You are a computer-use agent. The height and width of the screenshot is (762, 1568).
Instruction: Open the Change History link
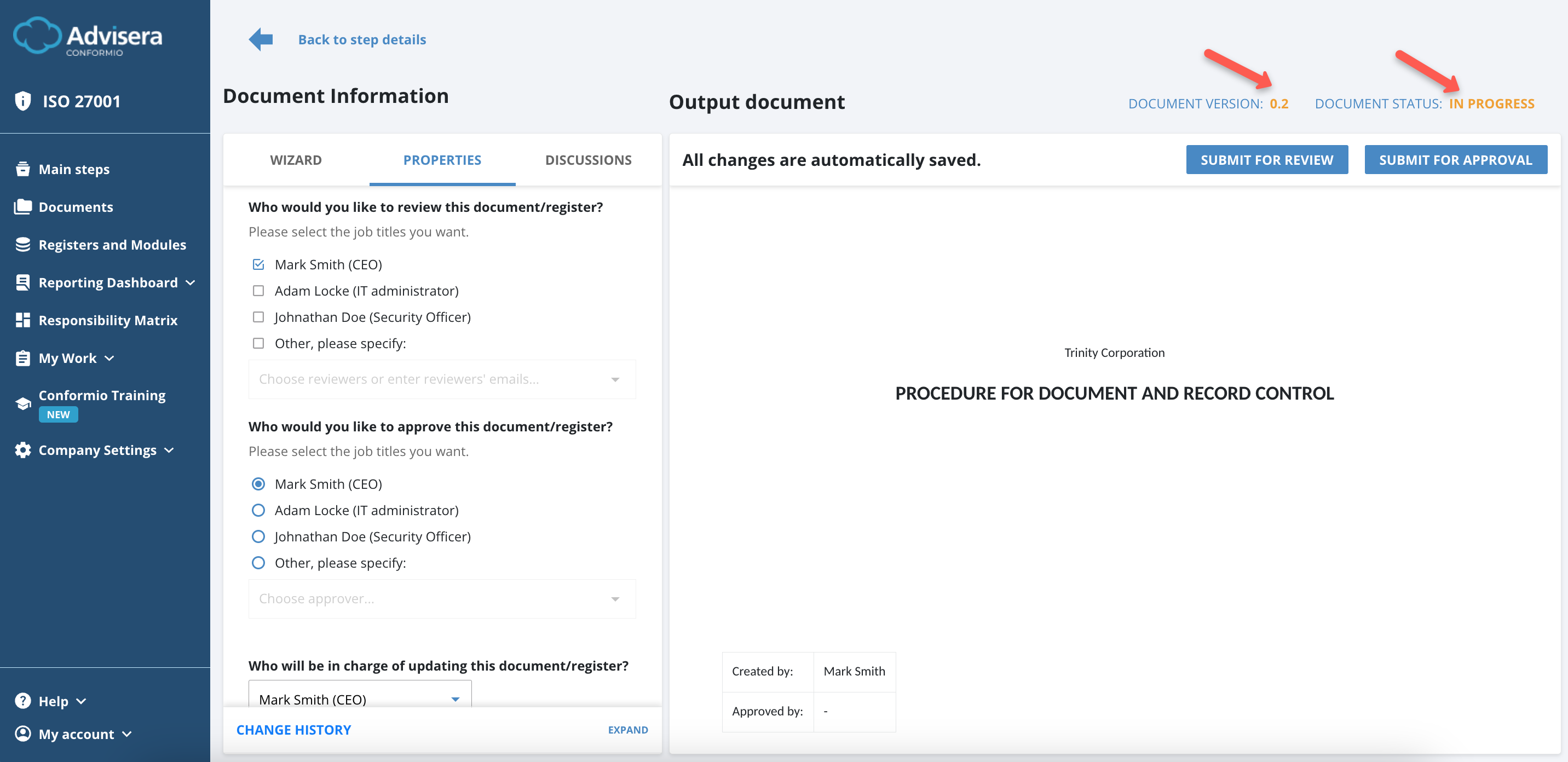(294, 729)
